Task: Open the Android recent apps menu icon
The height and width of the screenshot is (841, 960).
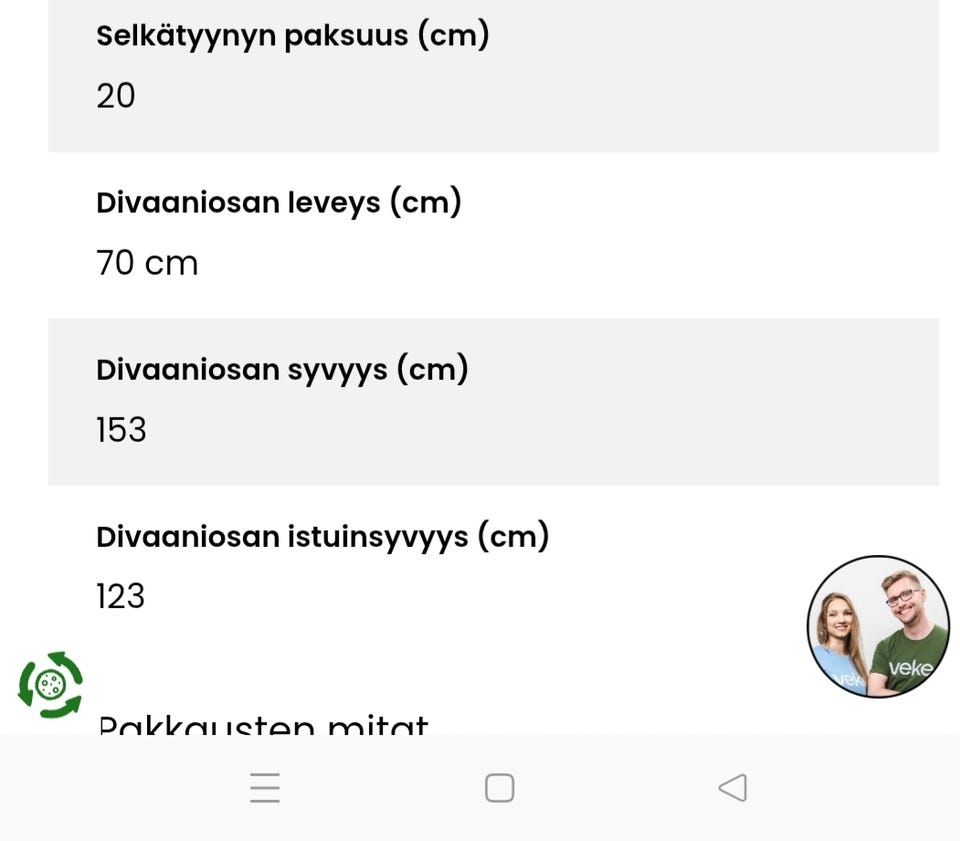Action: [x=265, y=788]
